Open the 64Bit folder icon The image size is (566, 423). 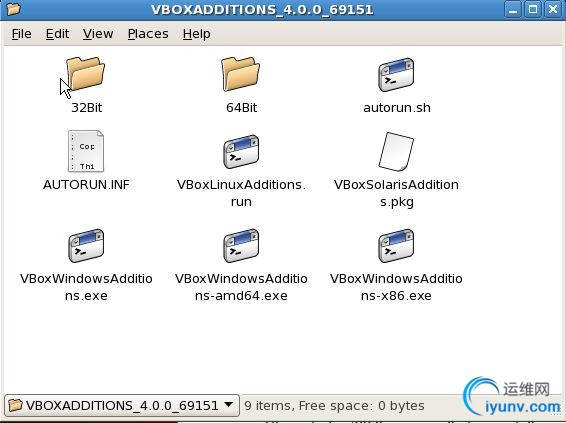[241, 74]
